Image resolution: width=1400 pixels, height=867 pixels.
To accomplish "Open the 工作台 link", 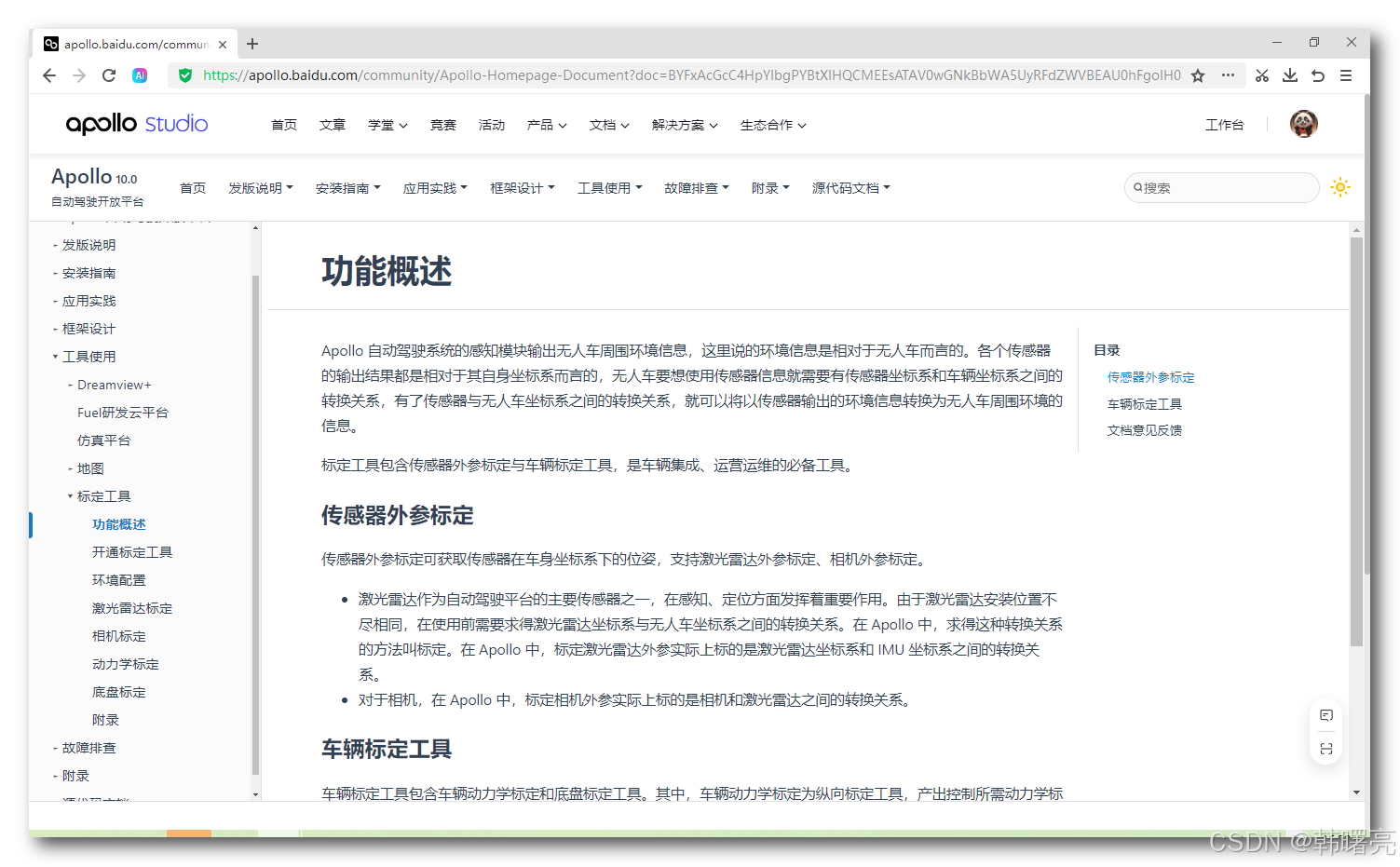I will 1225,125.
